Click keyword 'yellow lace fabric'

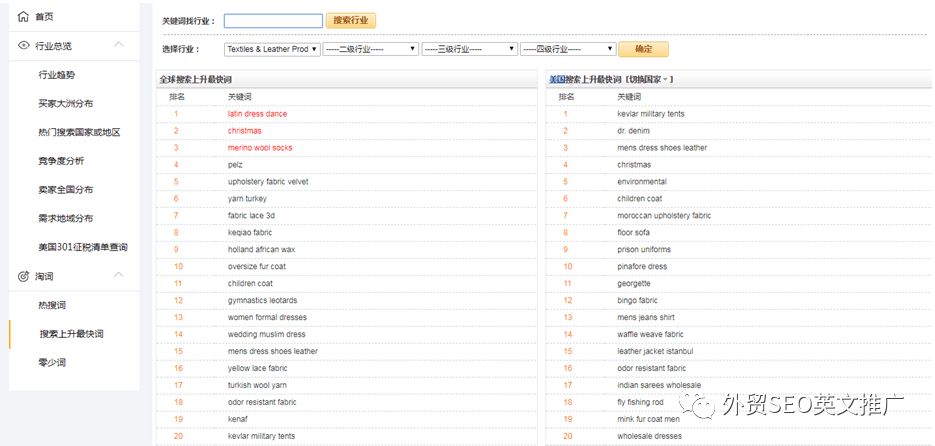point(257,368)
